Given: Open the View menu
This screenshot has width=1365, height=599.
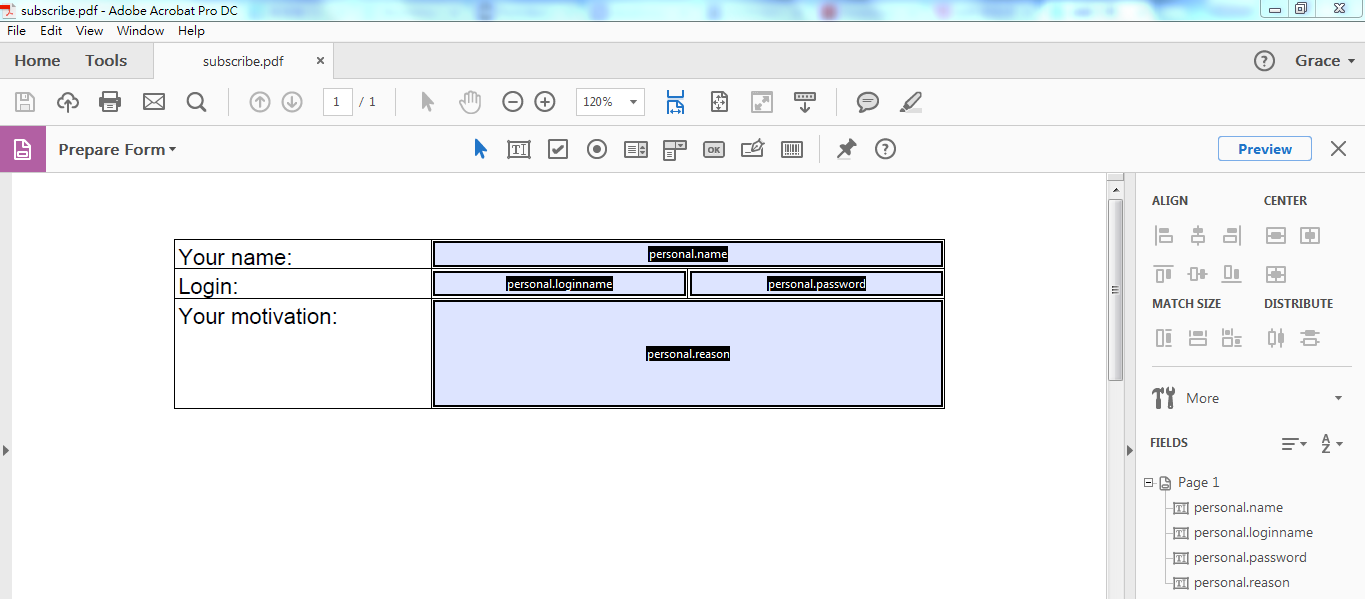Looking at the screenshot, I should click(89, 31).
